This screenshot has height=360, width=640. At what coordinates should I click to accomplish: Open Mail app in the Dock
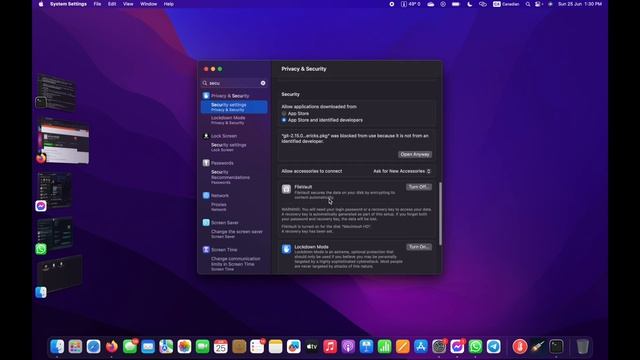click(148, 347)
